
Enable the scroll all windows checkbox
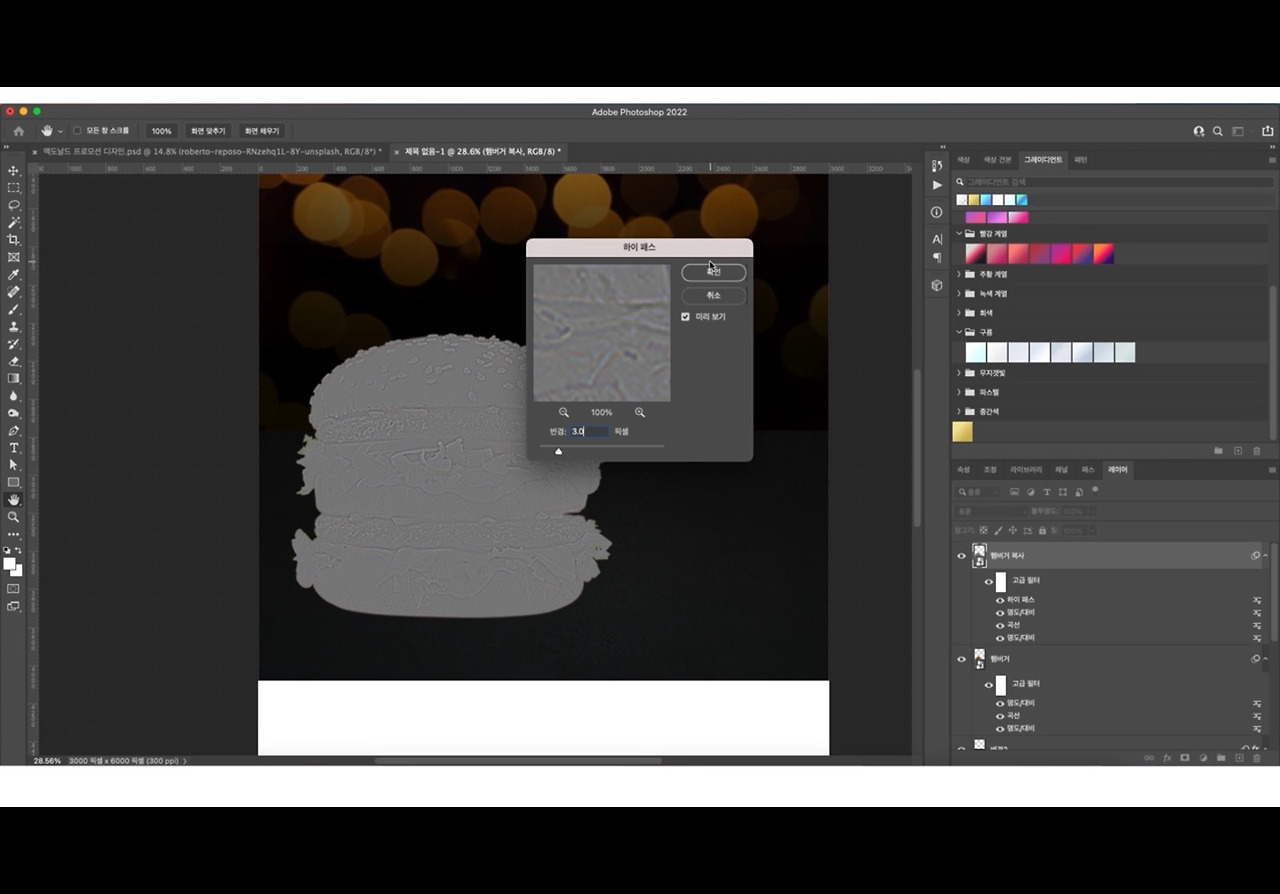(77, 131)
